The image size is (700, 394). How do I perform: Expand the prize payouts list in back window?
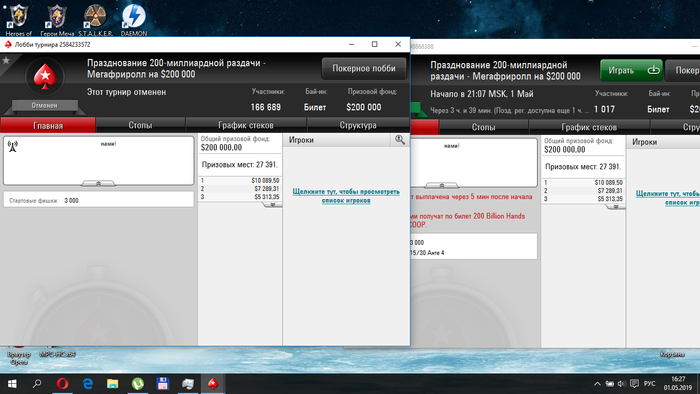(x=616, y=207)
